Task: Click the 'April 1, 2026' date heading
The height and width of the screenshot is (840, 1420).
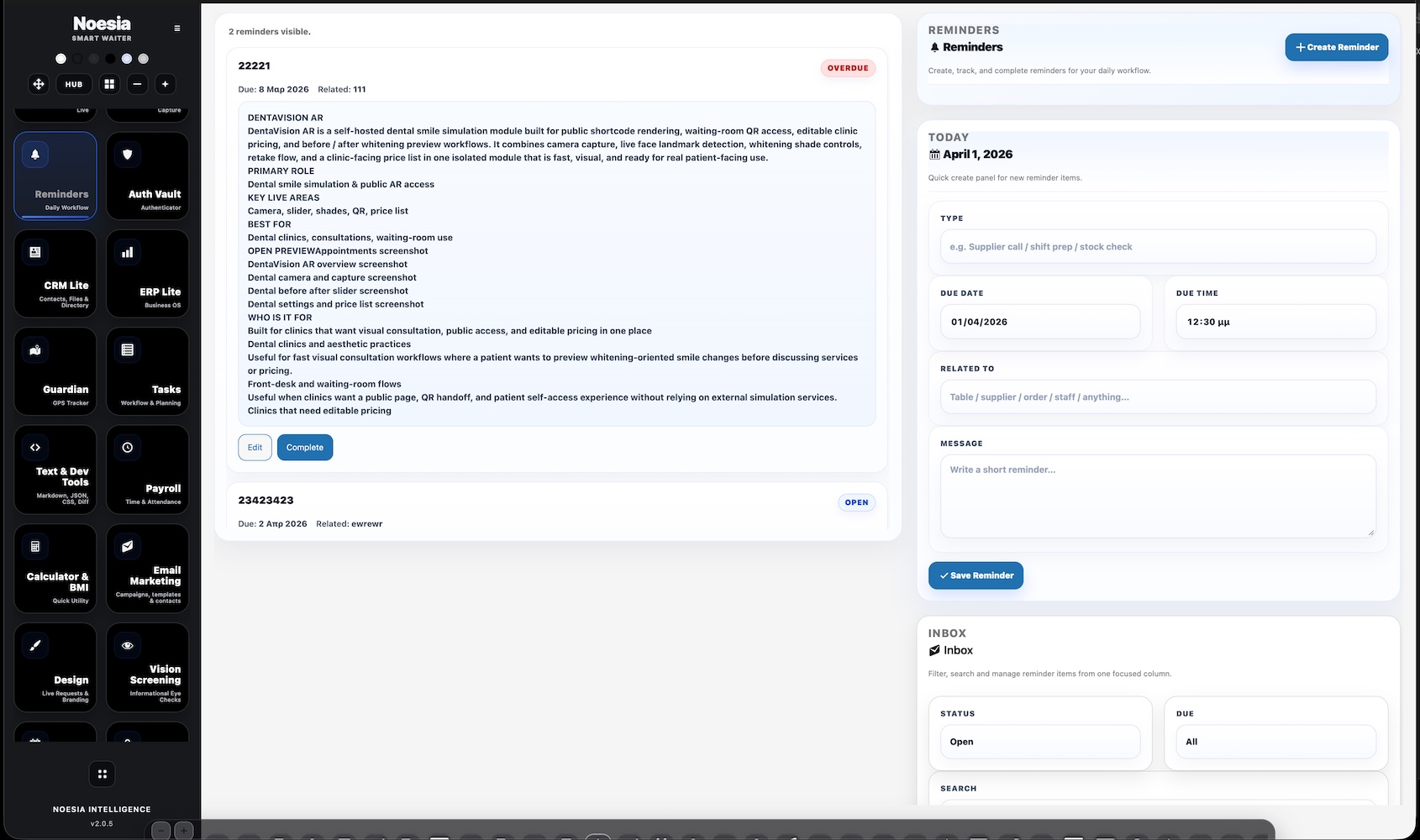Action: (977, 155)
